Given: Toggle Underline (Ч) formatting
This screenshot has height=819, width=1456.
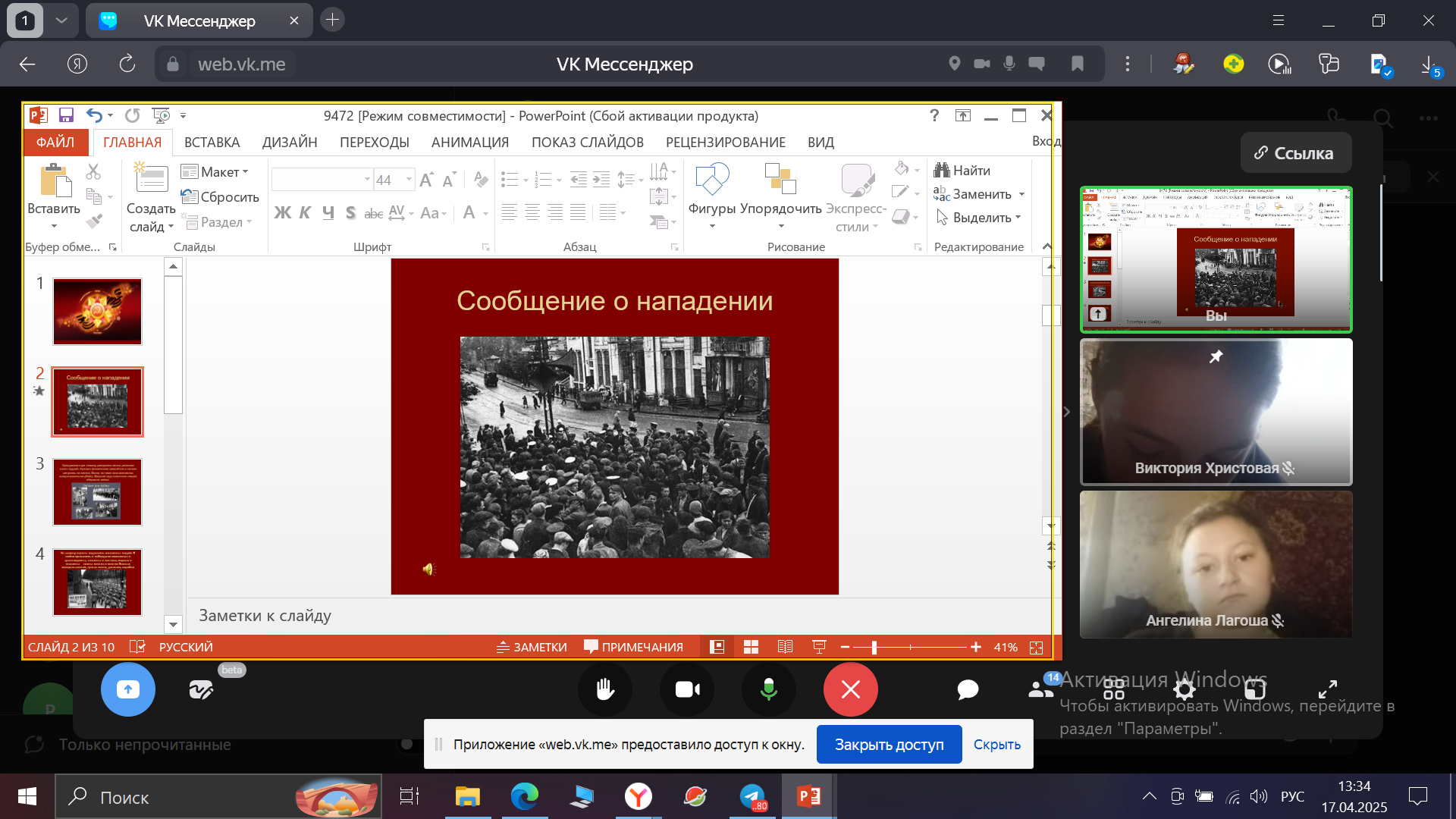Looking at the screenshot, I should (328, 213).
